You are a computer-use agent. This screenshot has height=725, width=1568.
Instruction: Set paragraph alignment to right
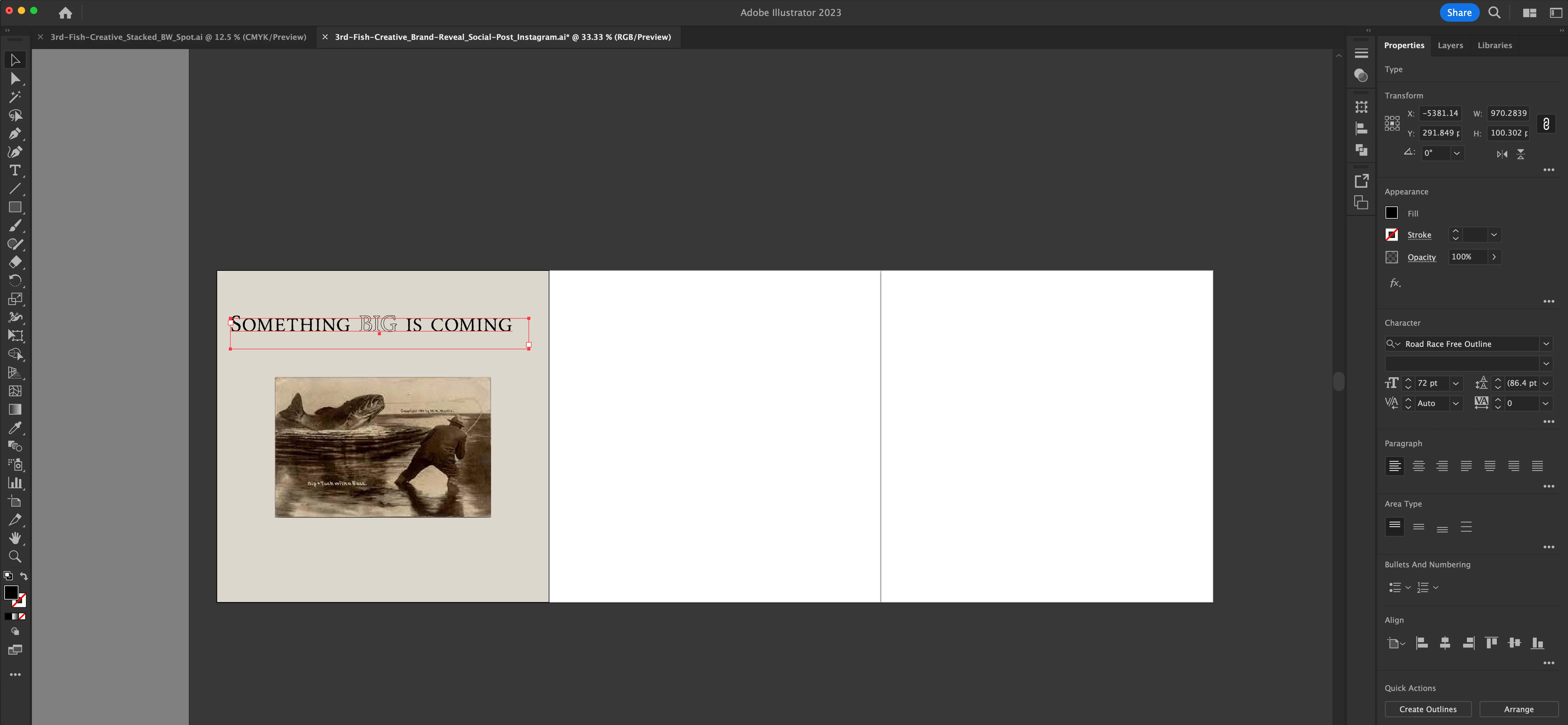1442,466
